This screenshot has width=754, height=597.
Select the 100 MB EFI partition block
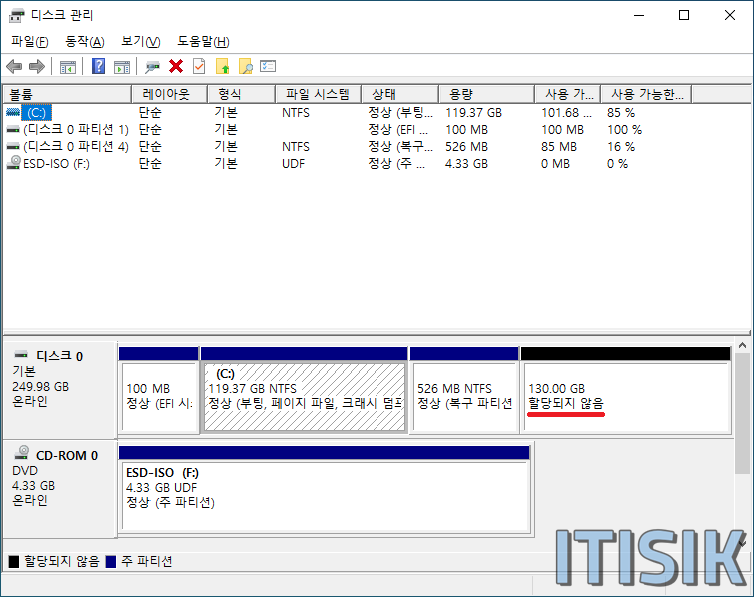(159, 390)
